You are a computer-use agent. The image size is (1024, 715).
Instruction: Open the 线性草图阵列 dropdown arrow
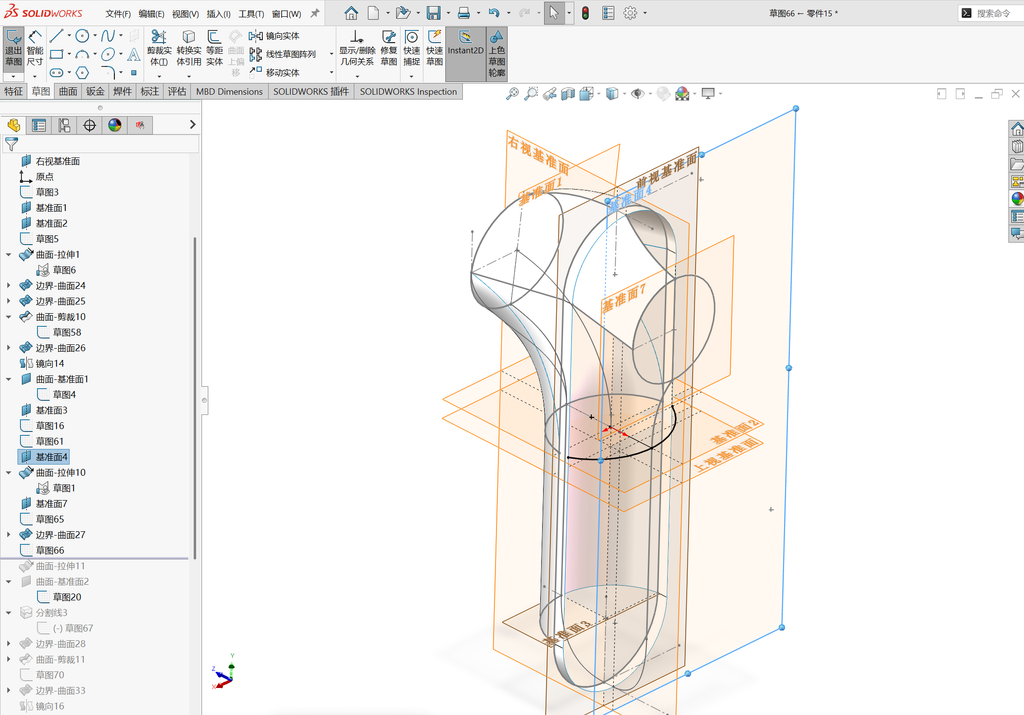331,54
